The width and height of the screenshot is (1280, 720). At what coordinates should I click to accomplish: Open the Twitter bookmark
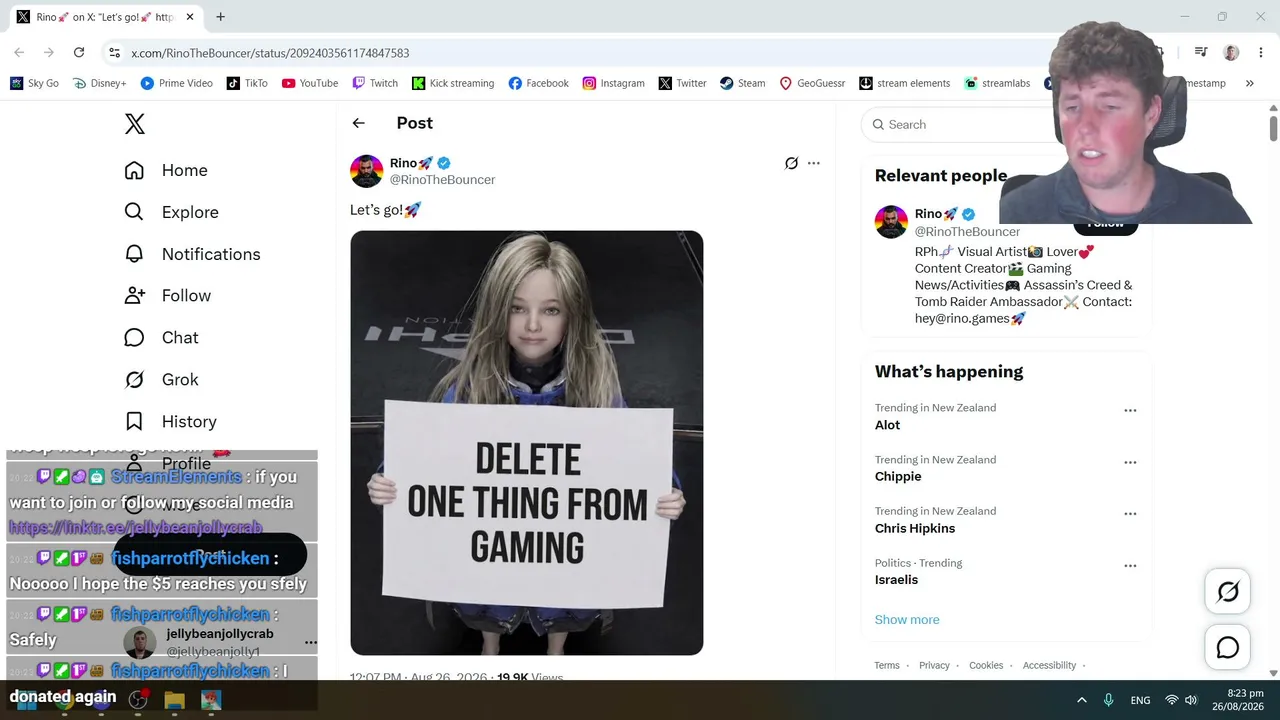point(683,83)
